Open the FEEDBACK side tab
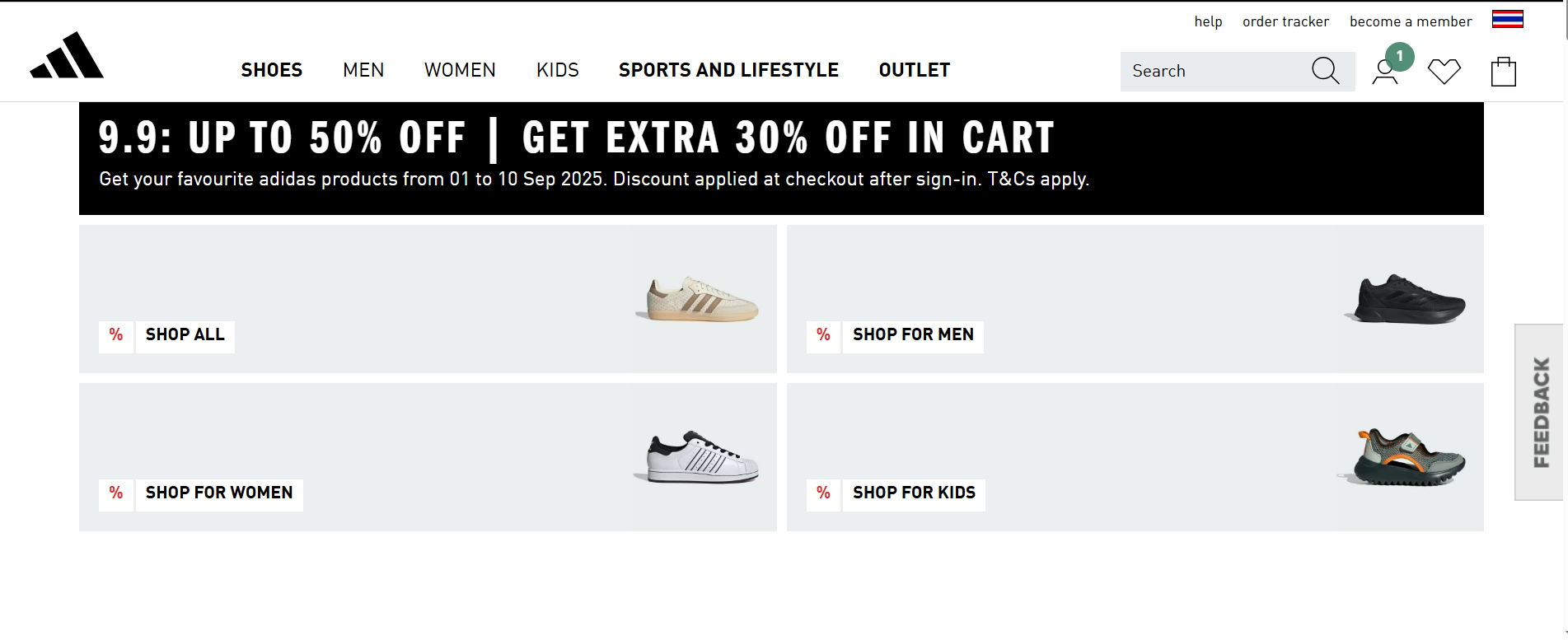Image resolution: width=1568 pixels, height=640 pixels. 1540,412
